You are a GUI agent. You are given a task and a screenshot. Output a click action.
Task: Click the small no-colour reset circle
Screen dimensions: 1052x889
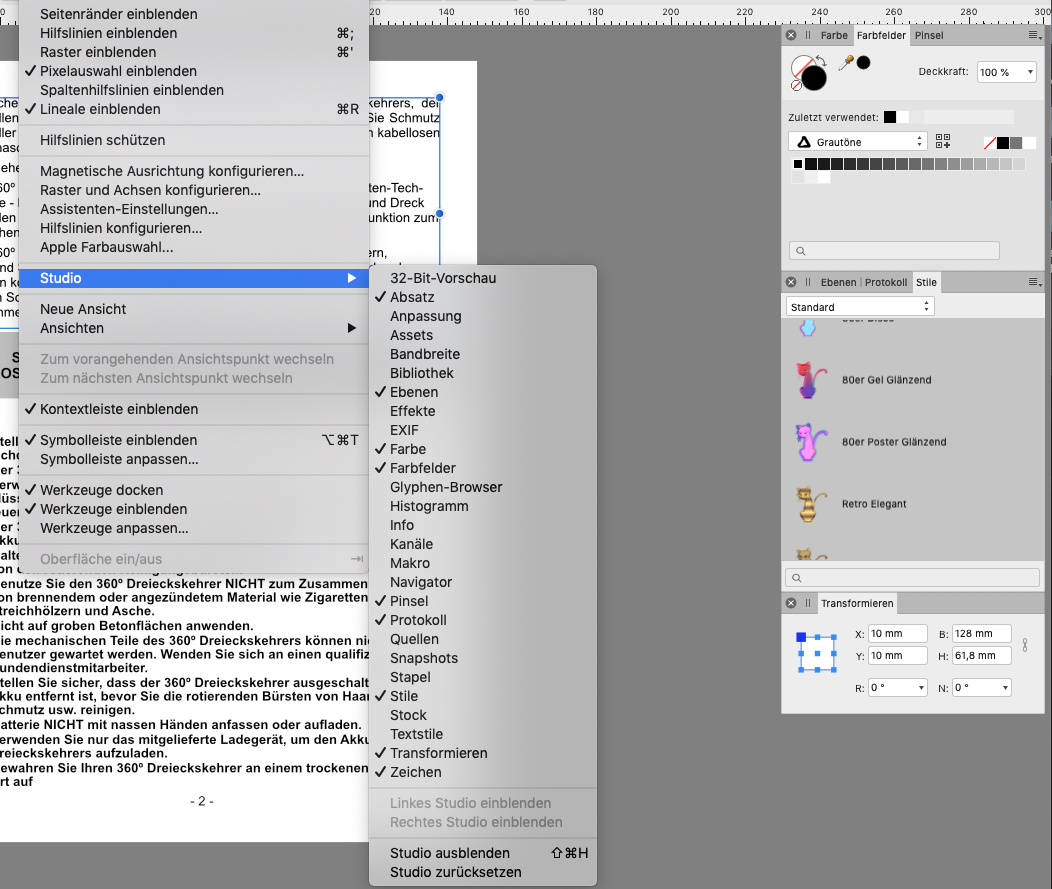tap(796, 86)
